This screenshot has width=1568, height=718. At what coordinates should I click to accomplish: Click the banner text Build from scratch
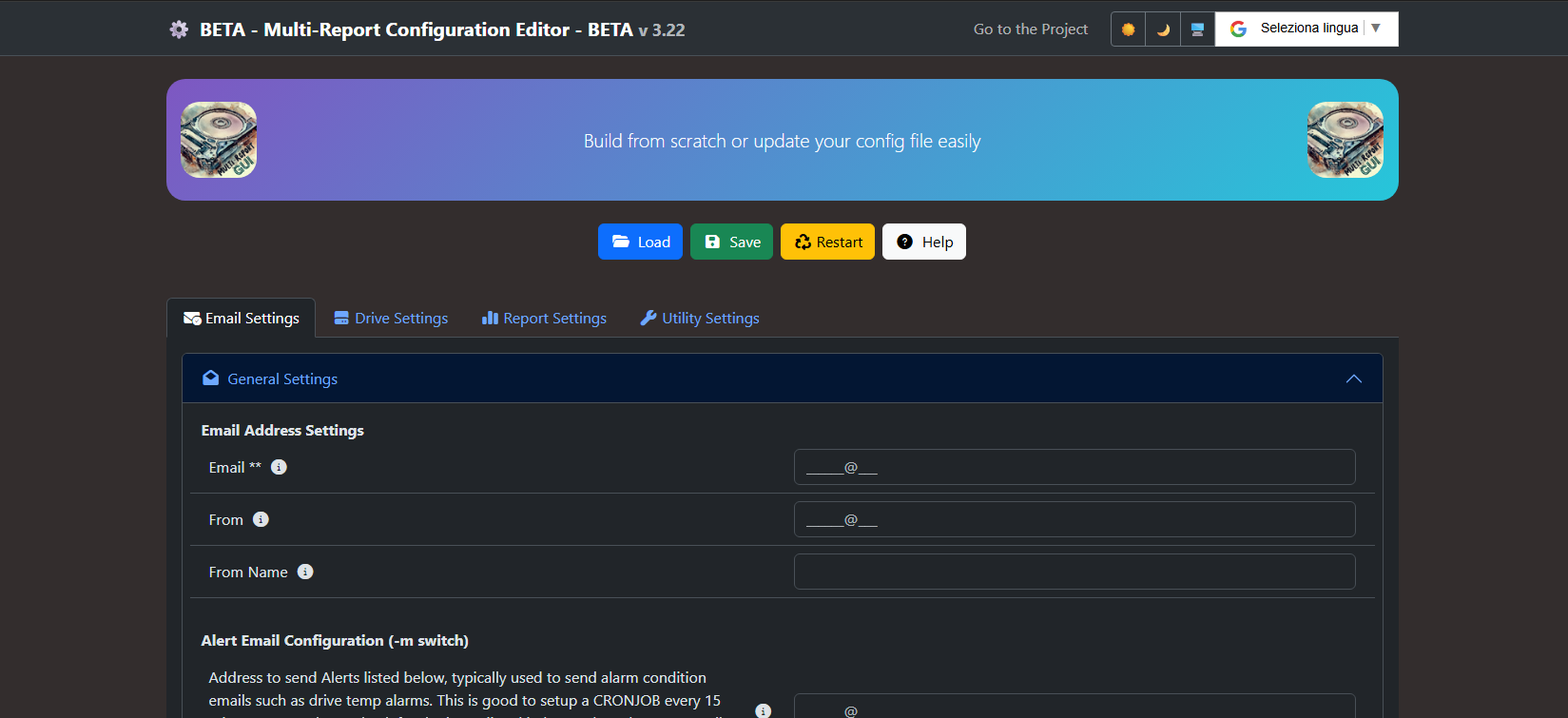coord(782,141)
